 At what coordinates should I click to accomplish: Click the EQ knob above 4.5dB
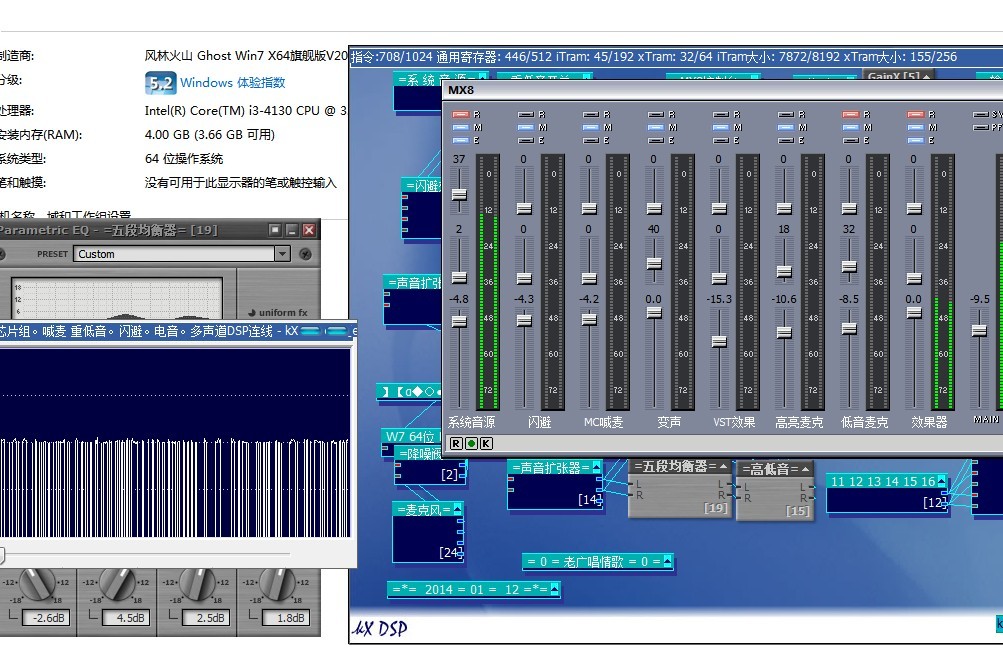117,583
